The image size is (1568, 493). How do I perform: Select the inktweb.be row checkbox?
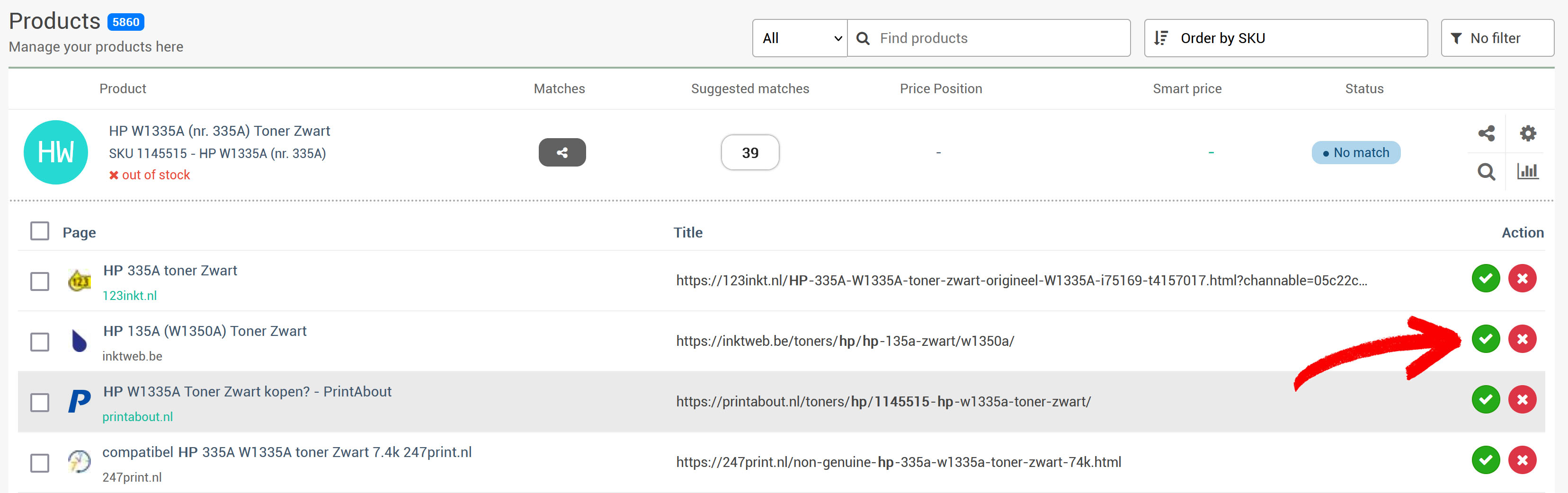coord(40,342)
